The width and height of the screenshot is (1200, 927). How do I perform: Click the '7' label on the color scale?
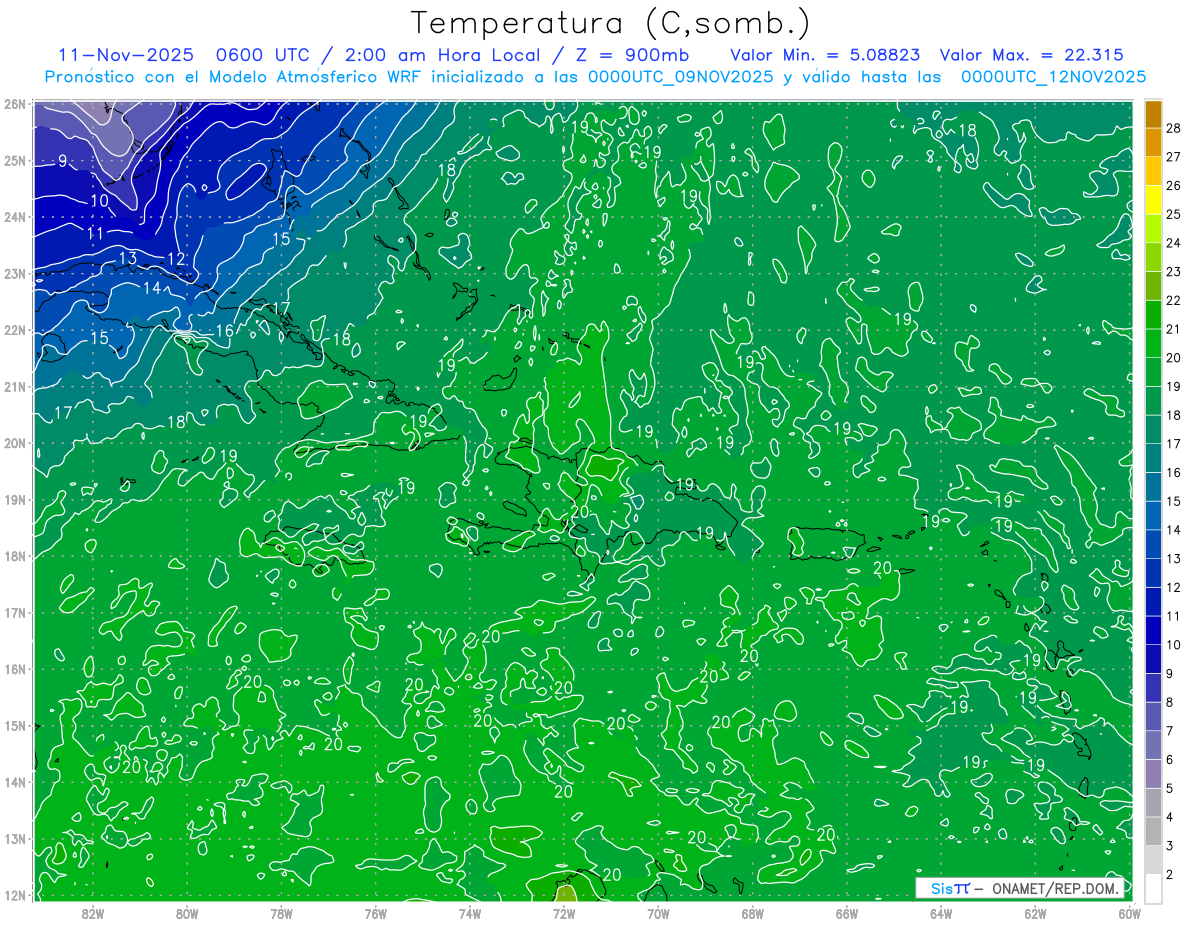pos(1170,731)
